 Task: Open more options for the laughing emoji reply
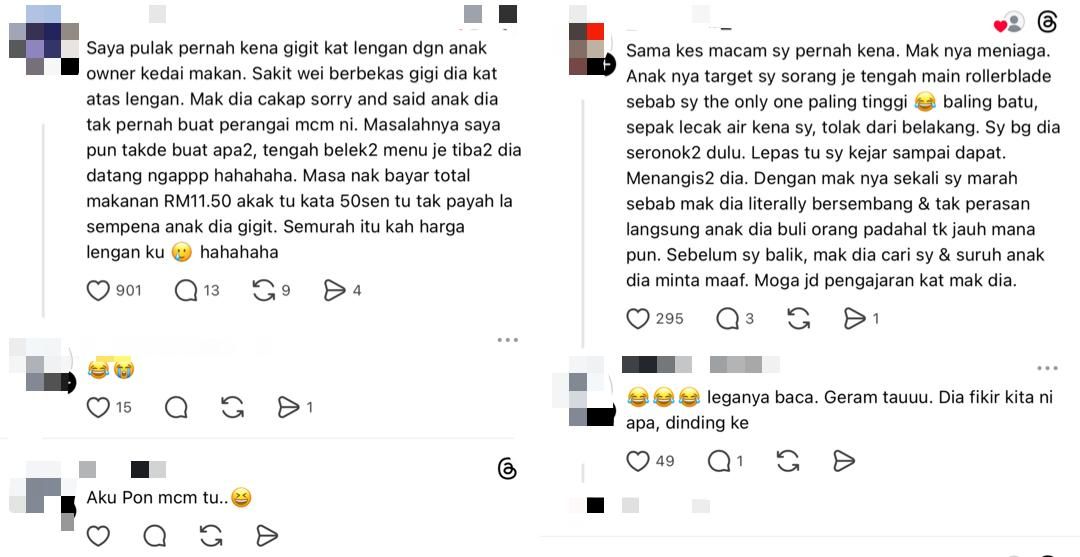tap(508, 340)
